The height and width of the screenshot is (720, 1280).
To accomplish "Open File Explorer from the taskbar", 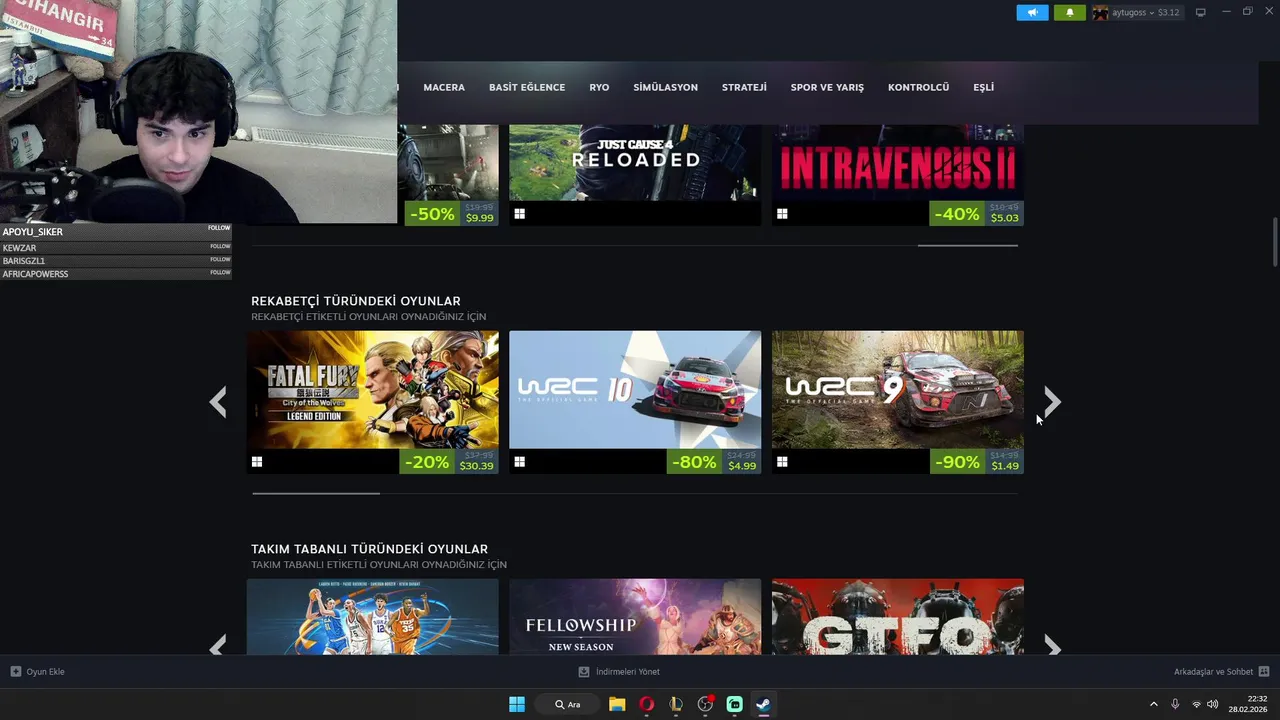I will click(x=617, y=704).
